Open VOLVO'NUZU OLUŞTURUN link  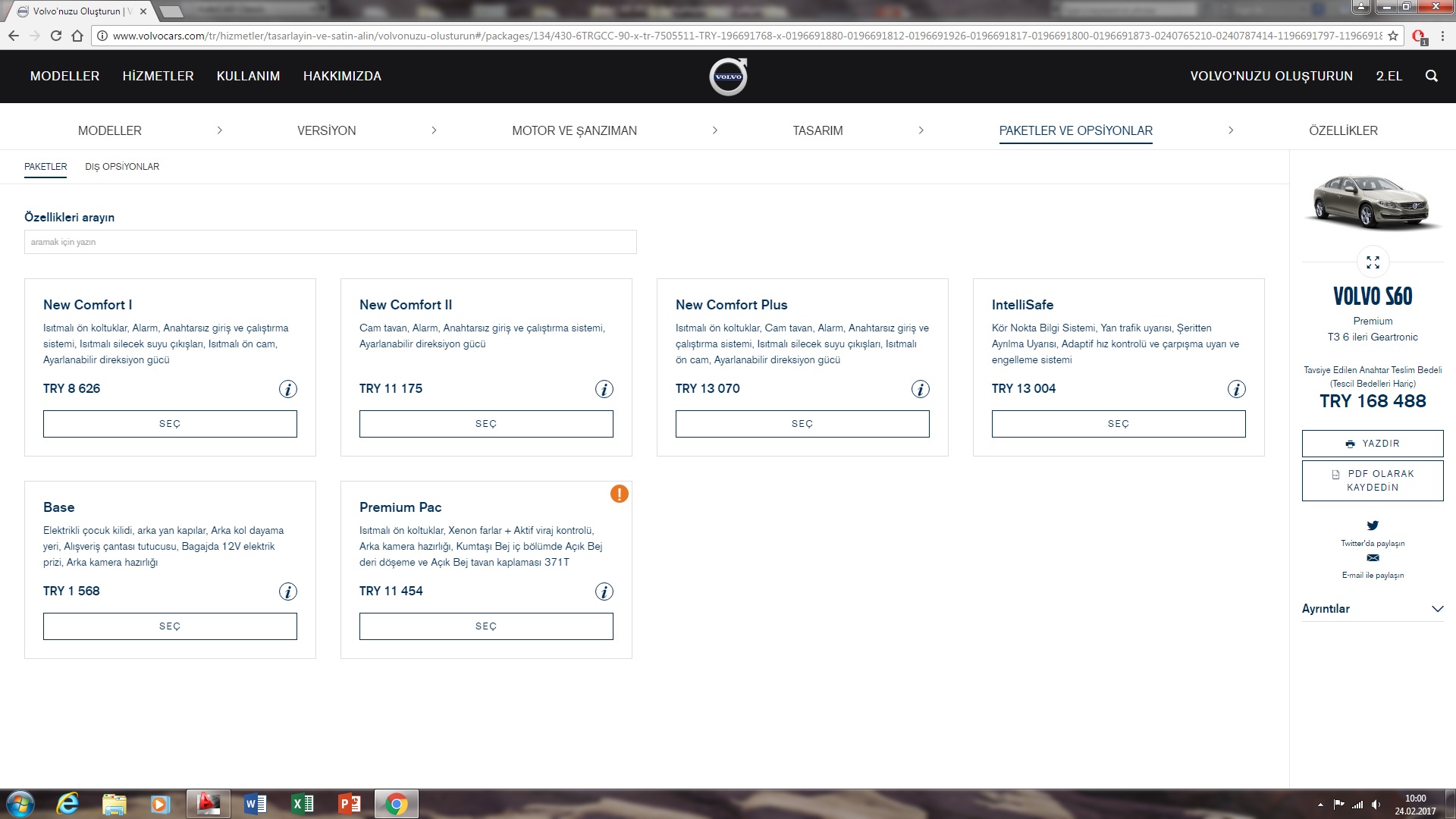point(1271,76)
